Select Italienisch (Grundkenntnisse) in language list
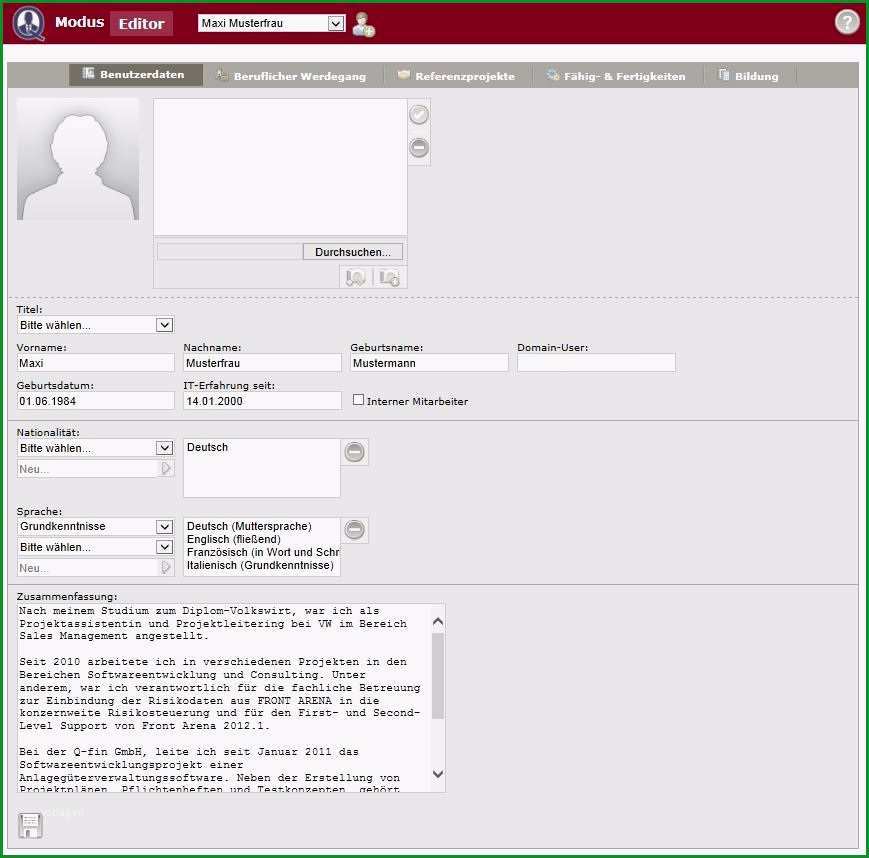Screen dimensions: 869x858 (x=260, y=565)
